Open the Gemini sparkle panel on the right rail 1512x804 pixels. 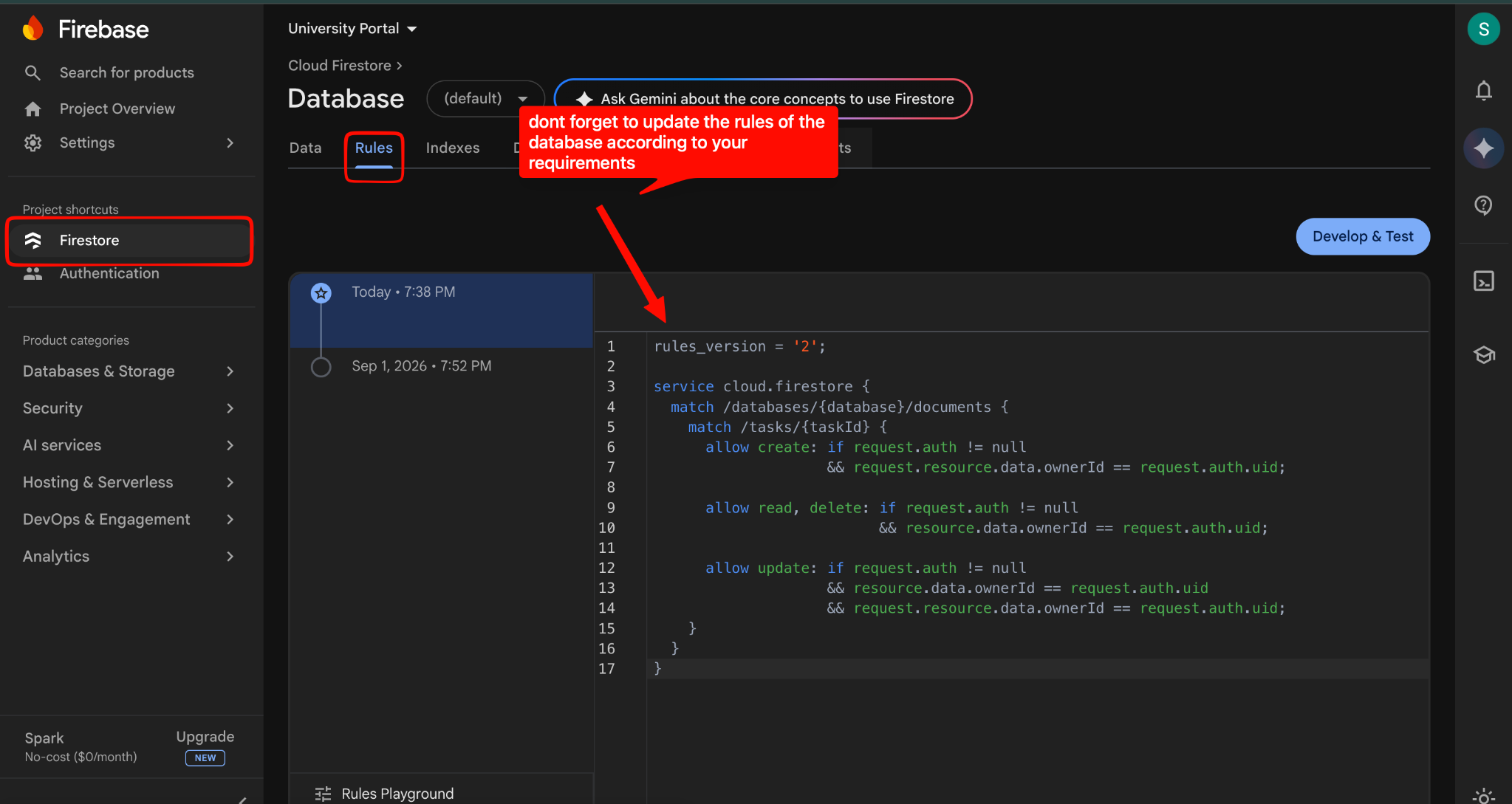(1483, 148)
